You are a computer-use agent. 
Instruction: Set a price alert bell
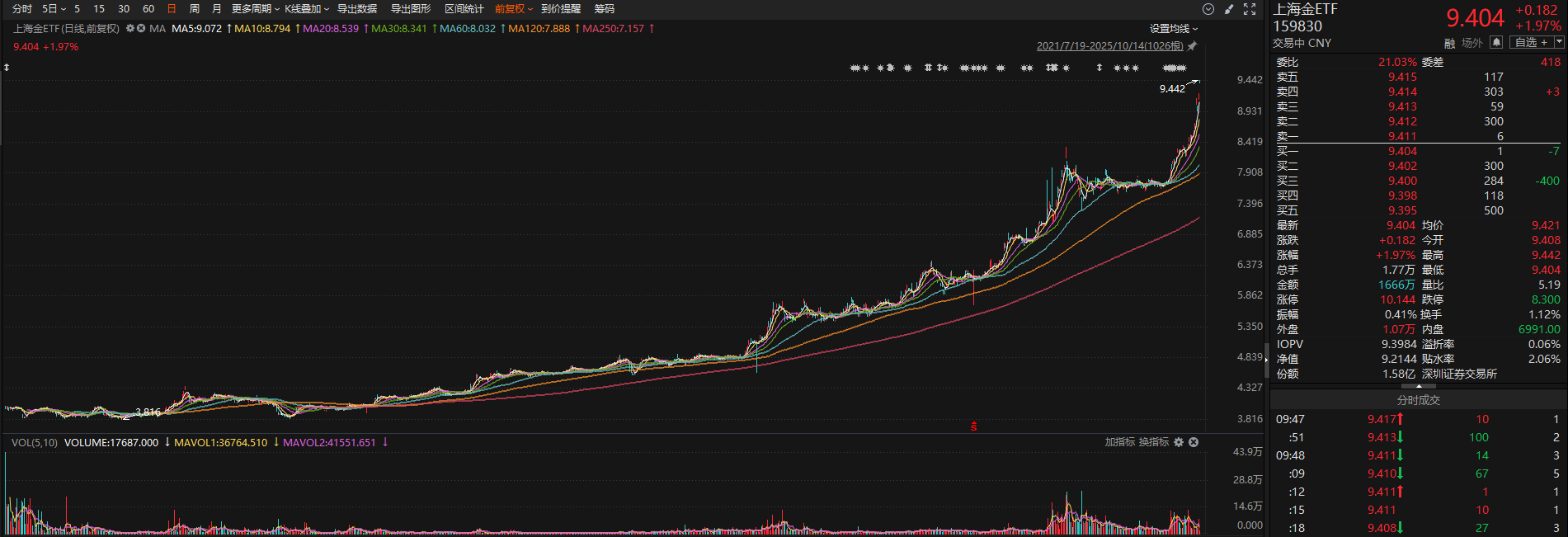(x=1495, y=43)
